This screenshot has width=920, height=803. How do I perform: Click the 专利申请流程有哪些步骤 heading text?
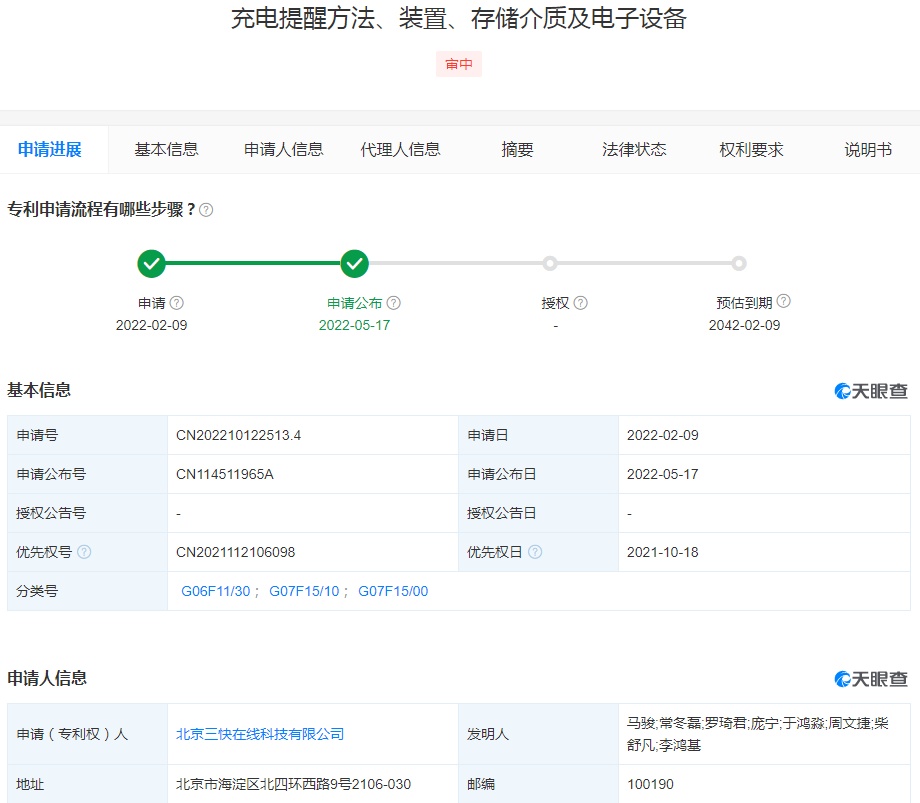tap(101, 209)
